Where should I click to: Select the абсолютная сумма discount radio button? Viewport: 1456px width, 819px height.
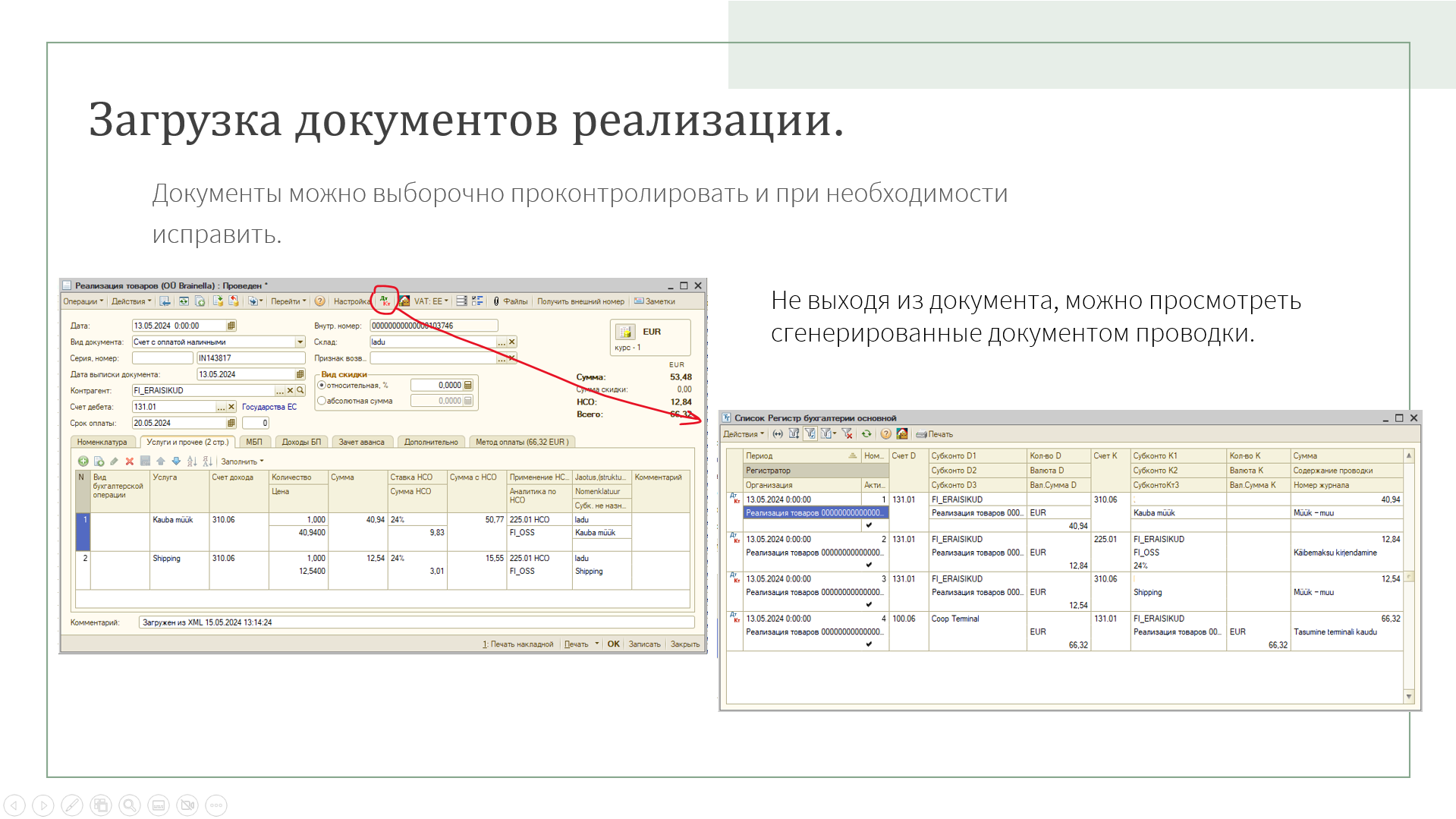322,401
